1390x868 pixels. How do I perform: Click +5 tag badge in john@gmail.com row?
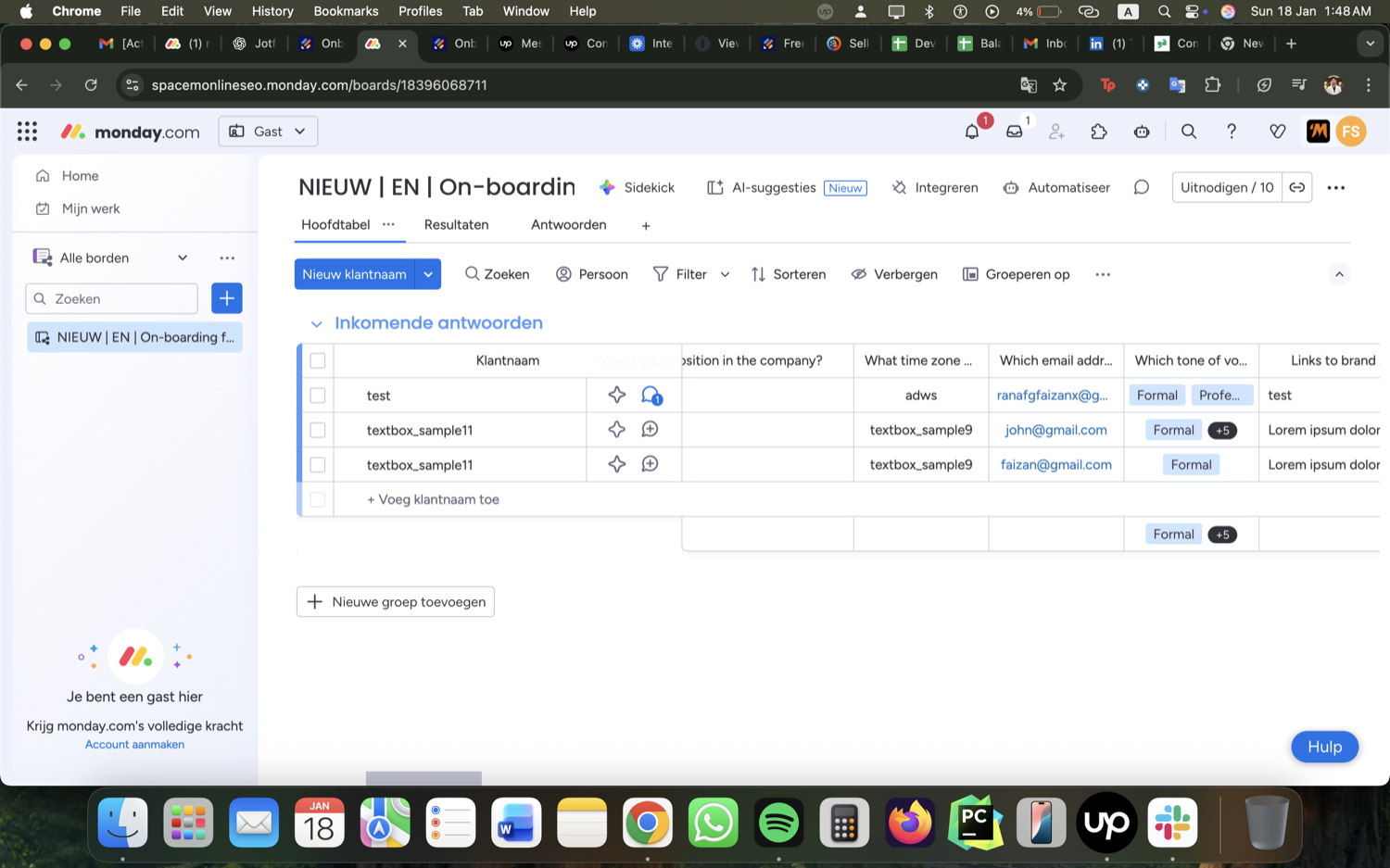(1222, 430)
